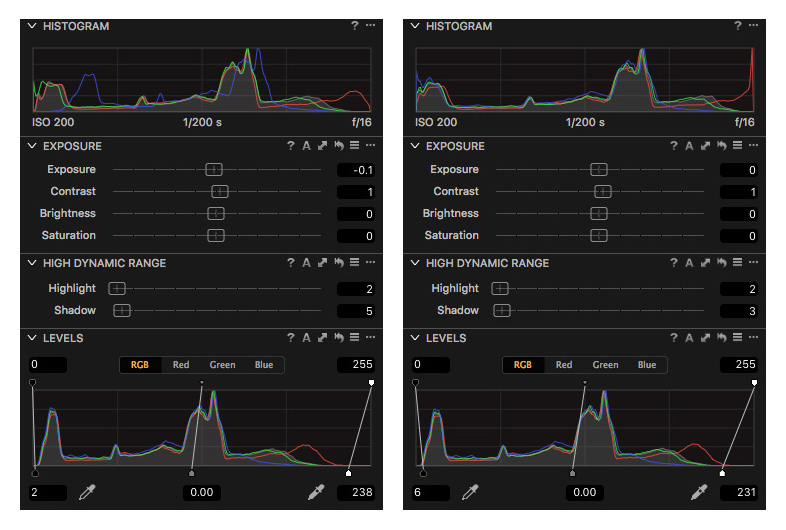This screenshot has width=786, height=530.
Task: Click Shadow slider handle in right panel
Action: (x=502, y=310)
